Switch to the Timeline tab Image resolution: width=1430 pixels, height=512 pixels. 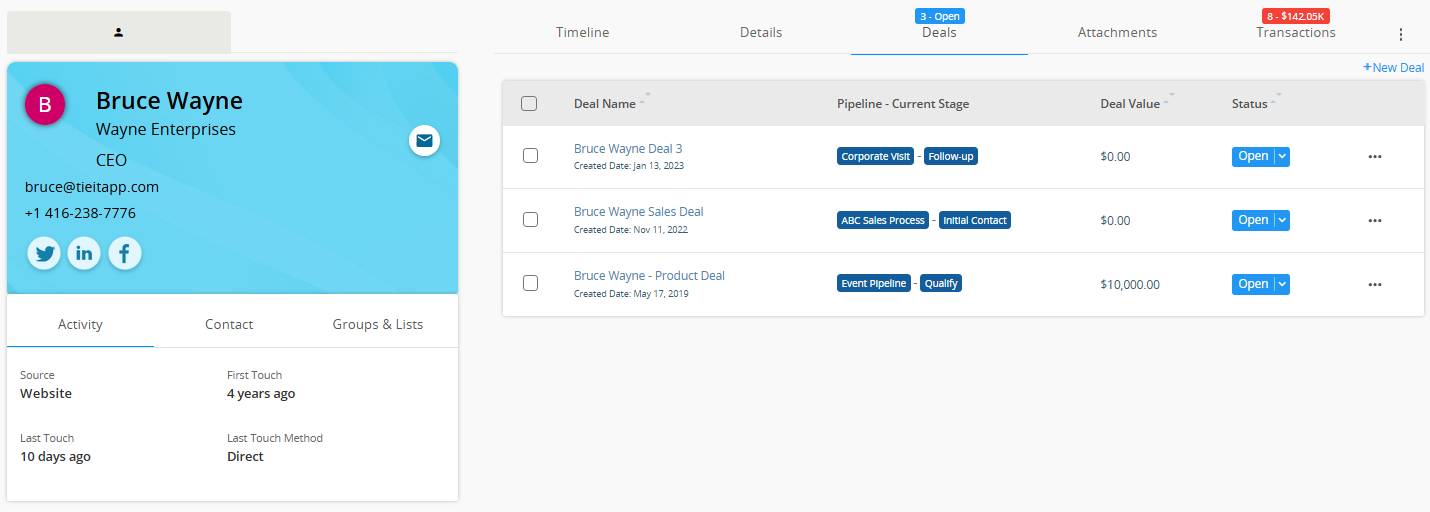[582, 32]
